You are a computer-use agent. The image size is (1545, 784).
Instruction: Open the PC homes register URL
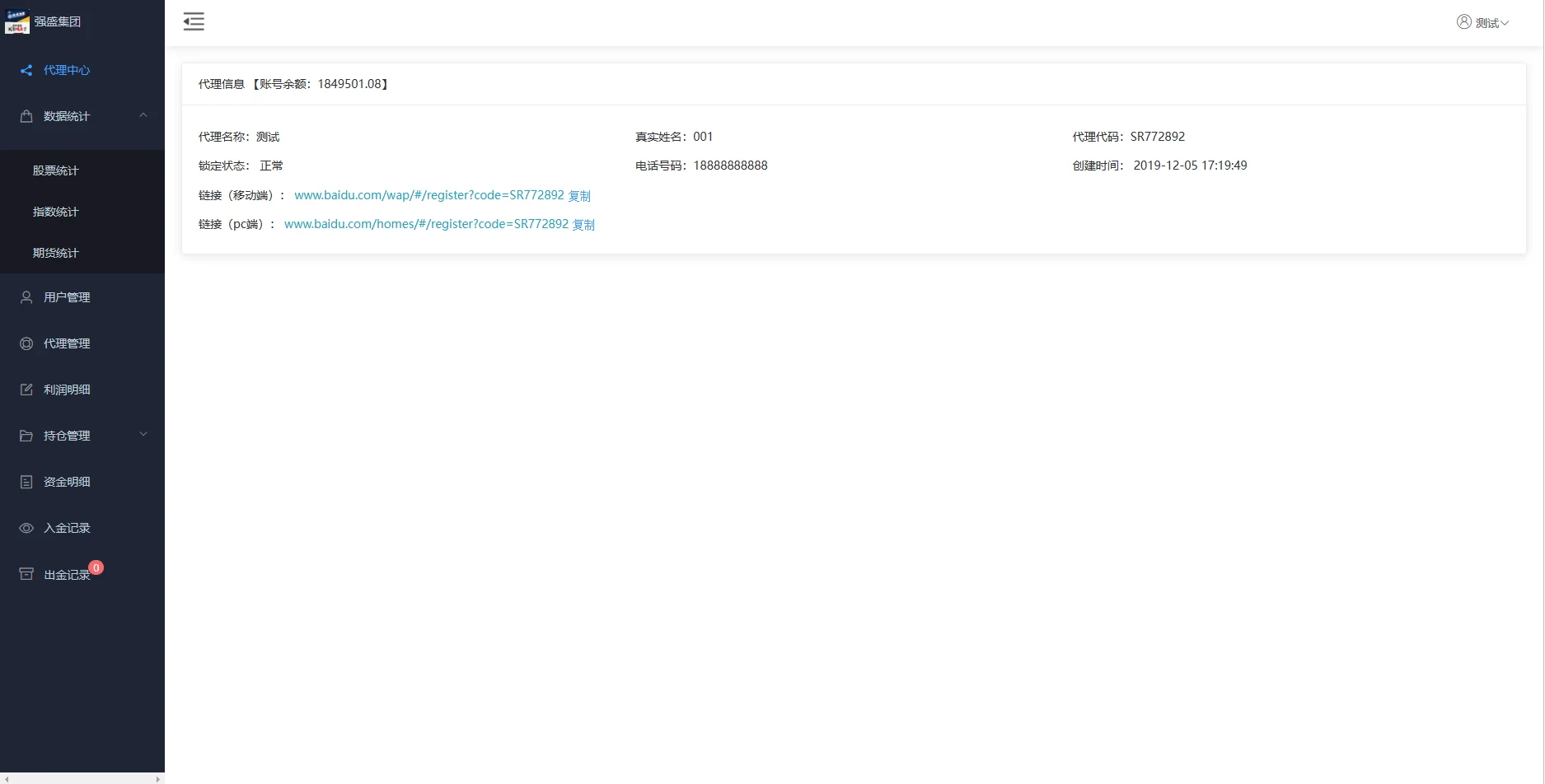tap(426, 224)
